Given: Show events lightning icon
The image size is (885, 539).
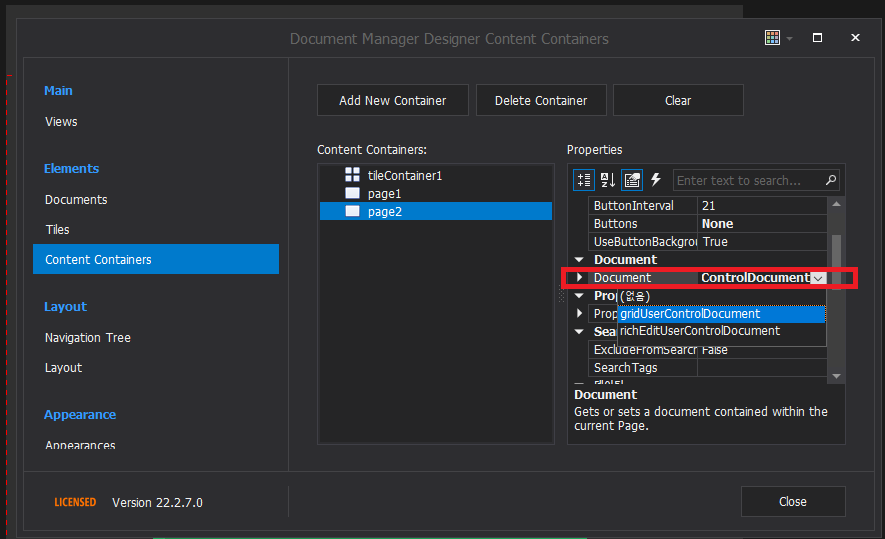Looking at the screenshot, I should pos(655,180).
